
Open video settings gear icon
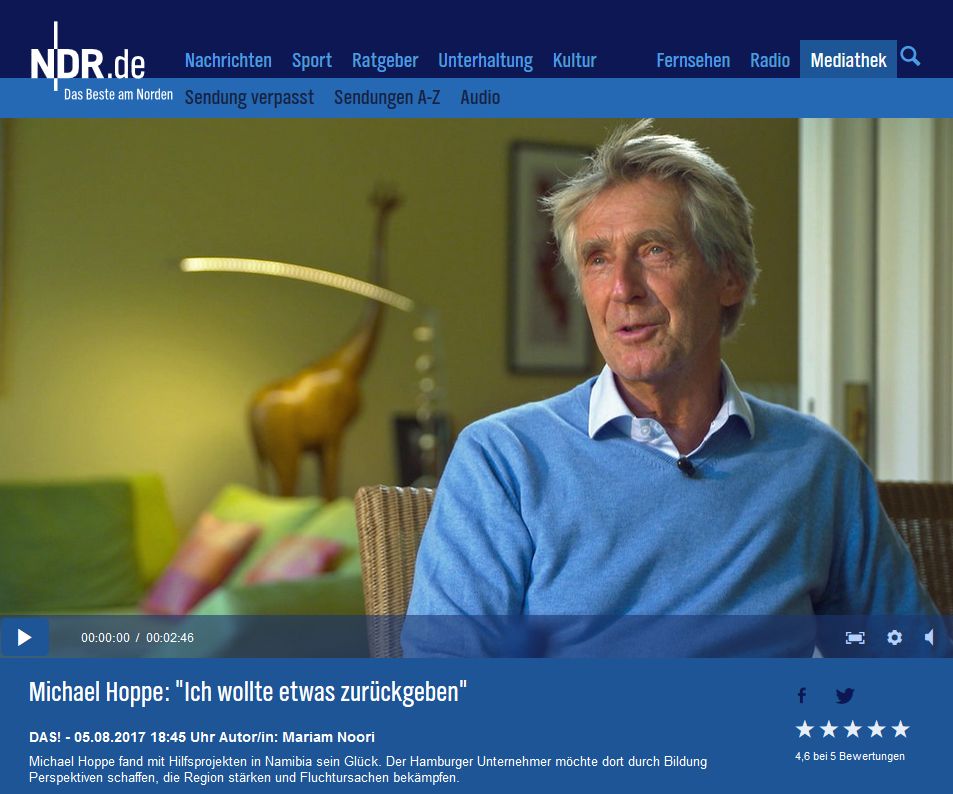(894, 637)
